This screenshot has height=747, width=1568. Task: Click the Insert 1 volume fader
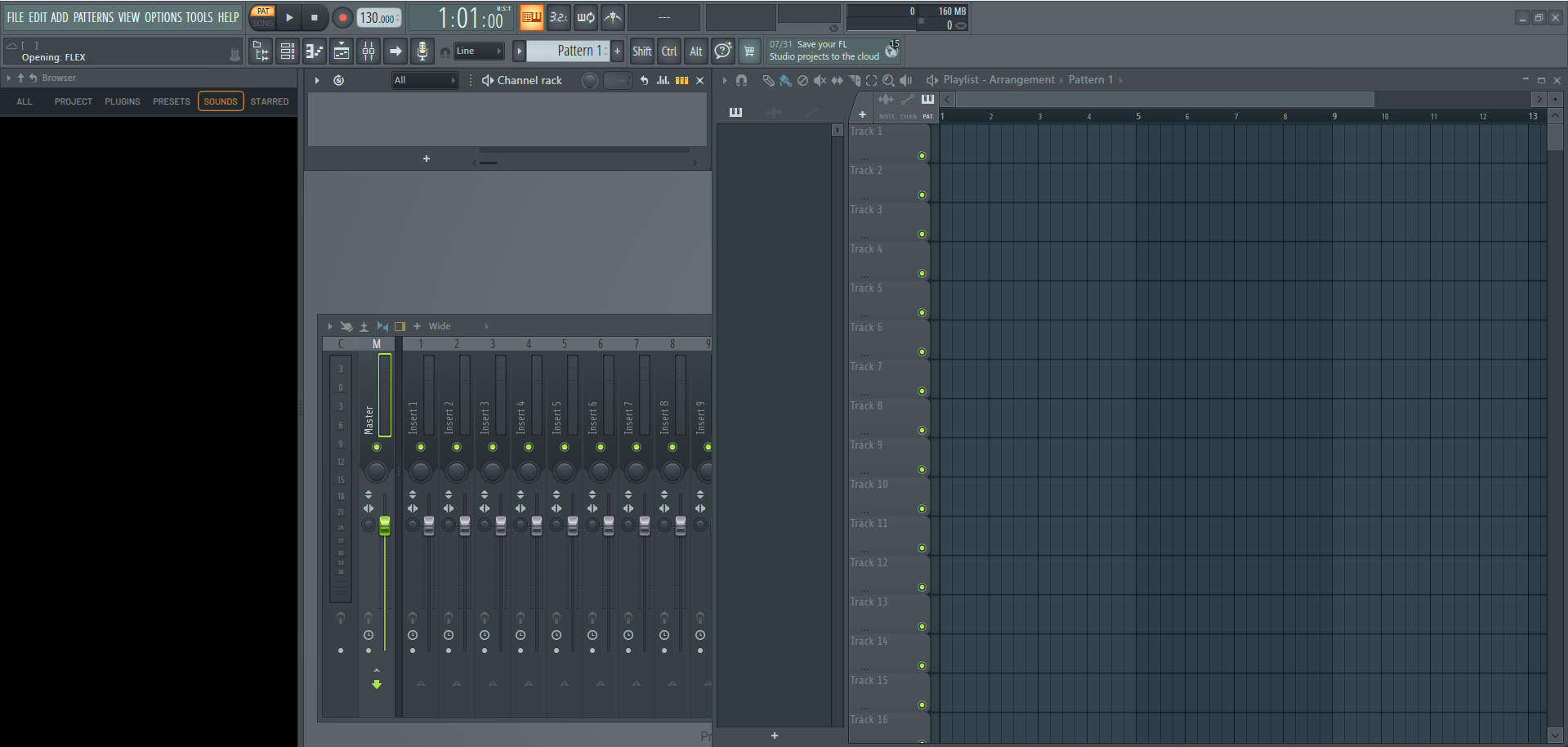pos(429,526)
